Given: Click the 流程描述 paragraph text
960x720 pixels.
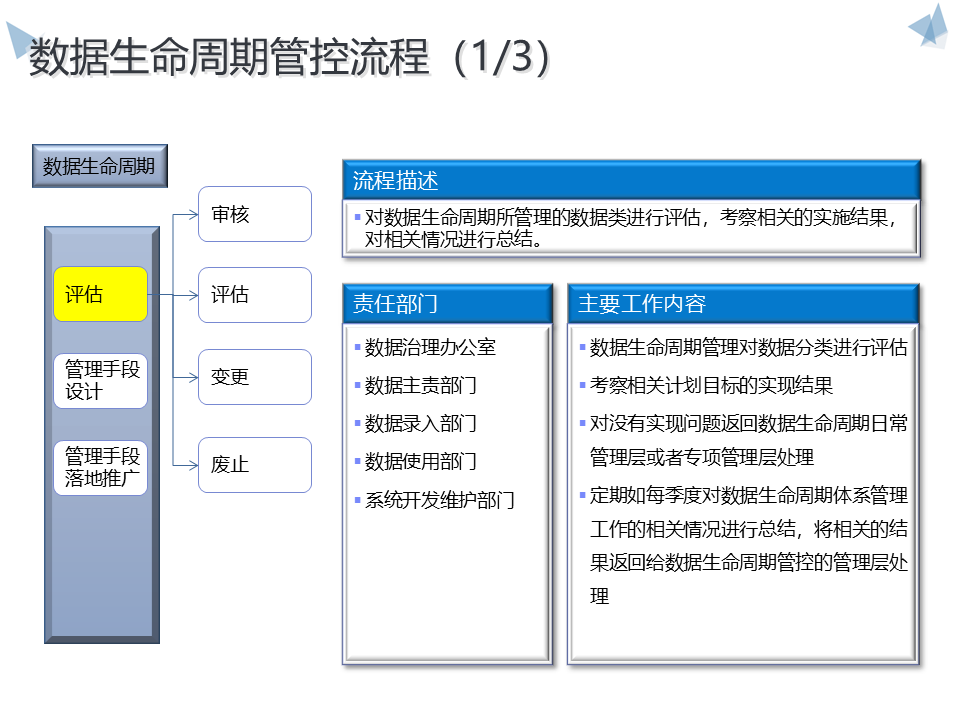Looking at the screenshot, I should tap(629, 228).
